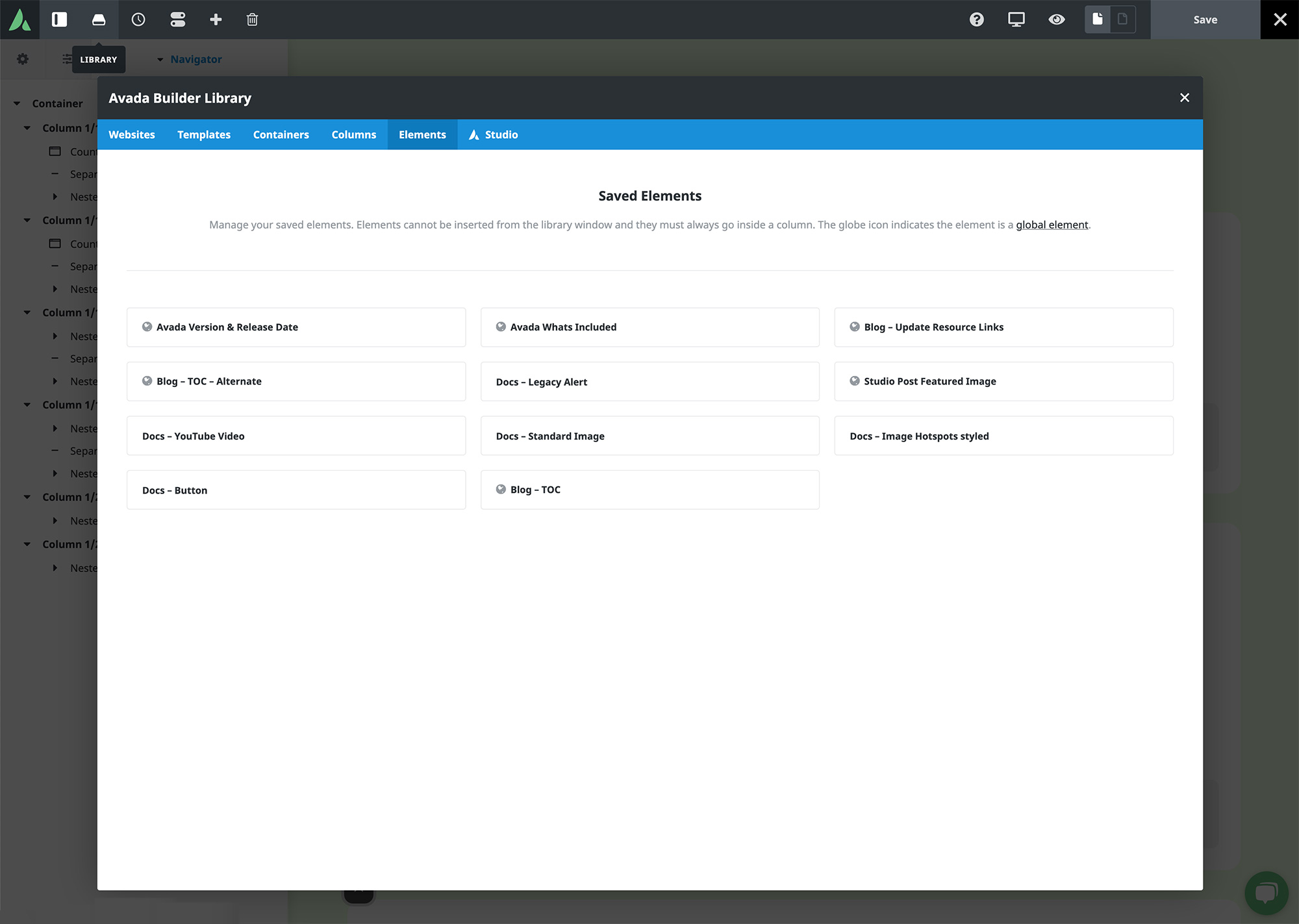The width and height of the screenshot is (1299, 924).
Task: Select Avada Whats Included element
Action: pos(650,327)
